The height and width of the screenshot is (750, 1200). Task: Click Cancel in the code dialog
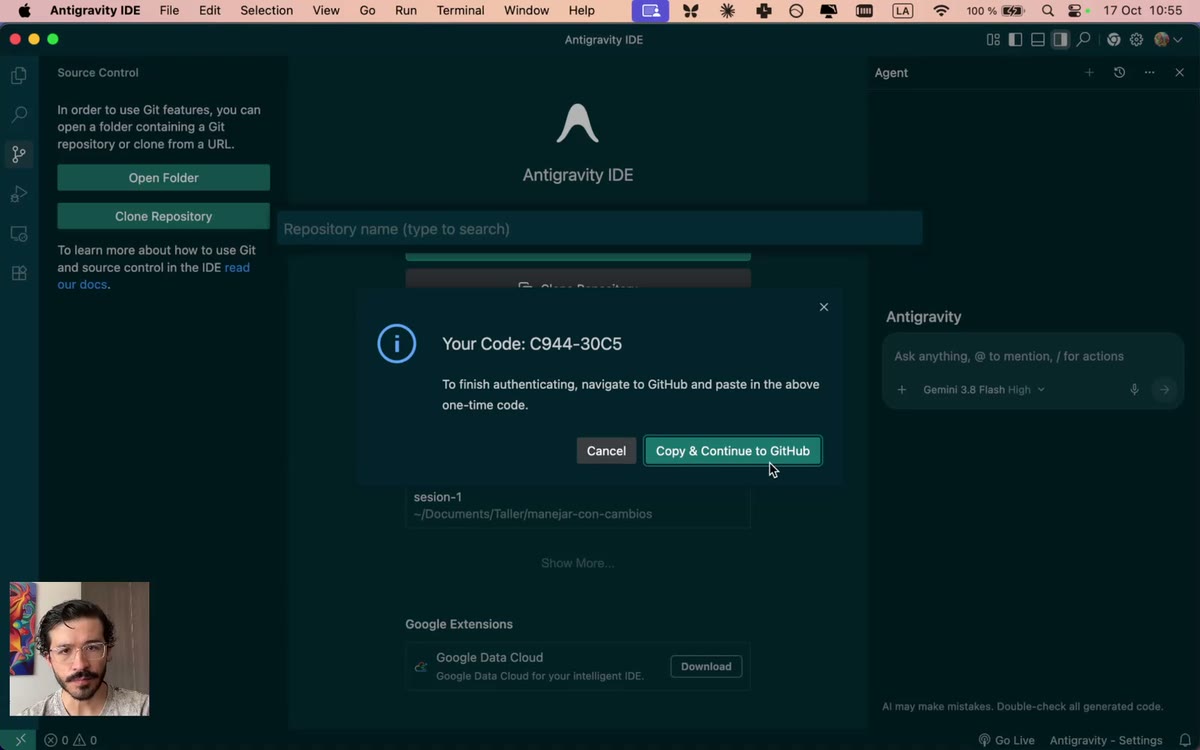click(x=606, y=451)
